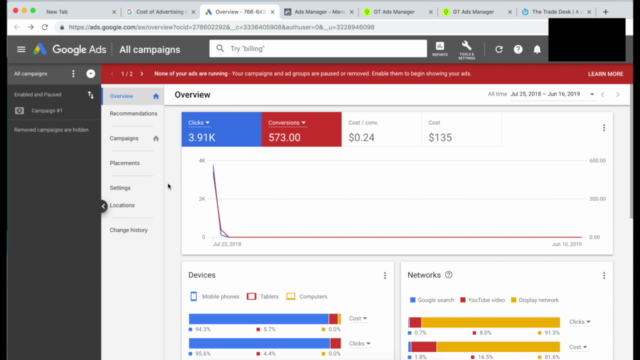Image resolution: width=640 pixels, height=360 pixels.
Task: Go to previous date range
Action: click(602, 95)
